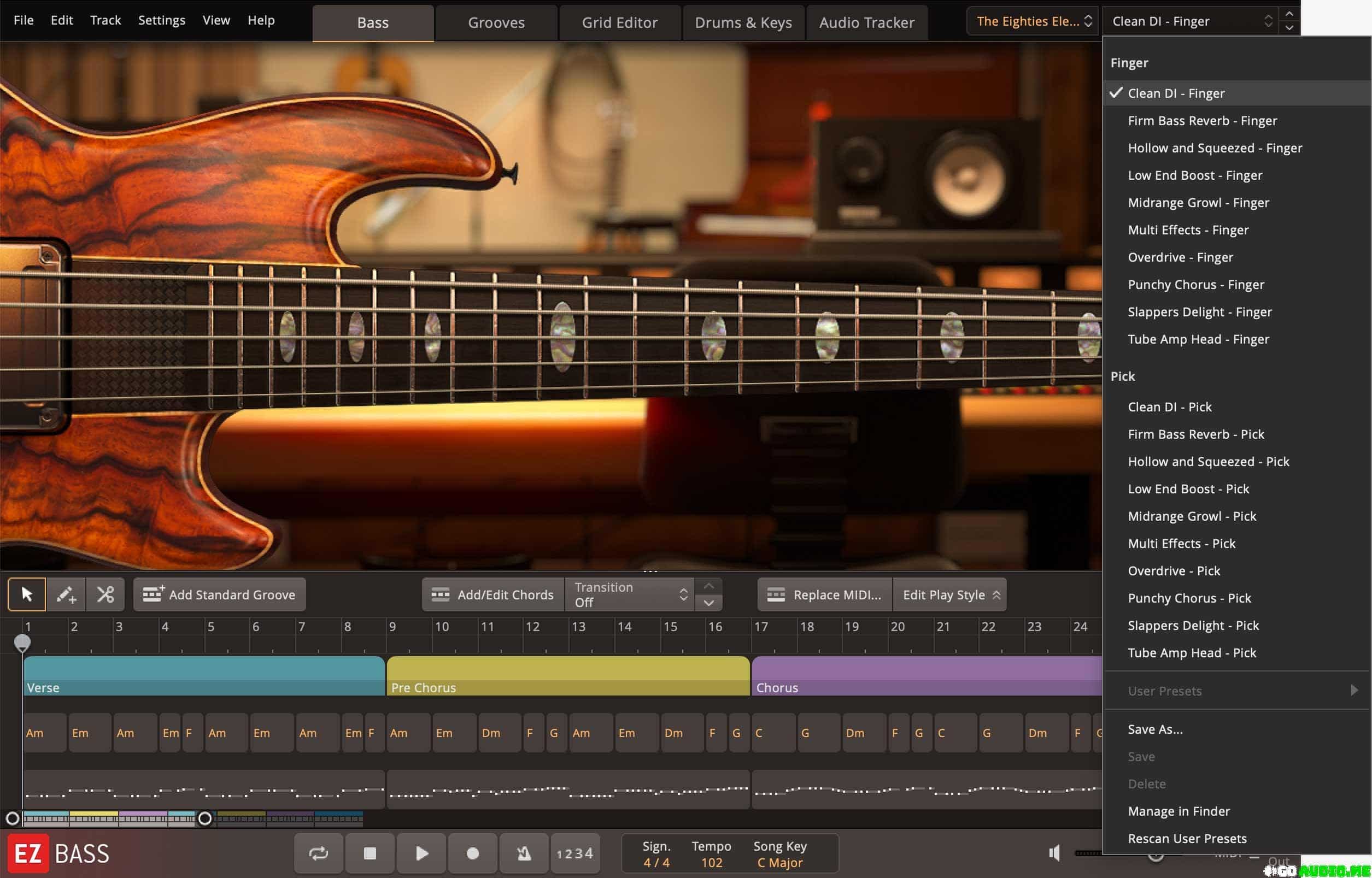Screen dimensions: 1372x878
Task: Go to next preset with down arrow
Action: point(1289,28)
